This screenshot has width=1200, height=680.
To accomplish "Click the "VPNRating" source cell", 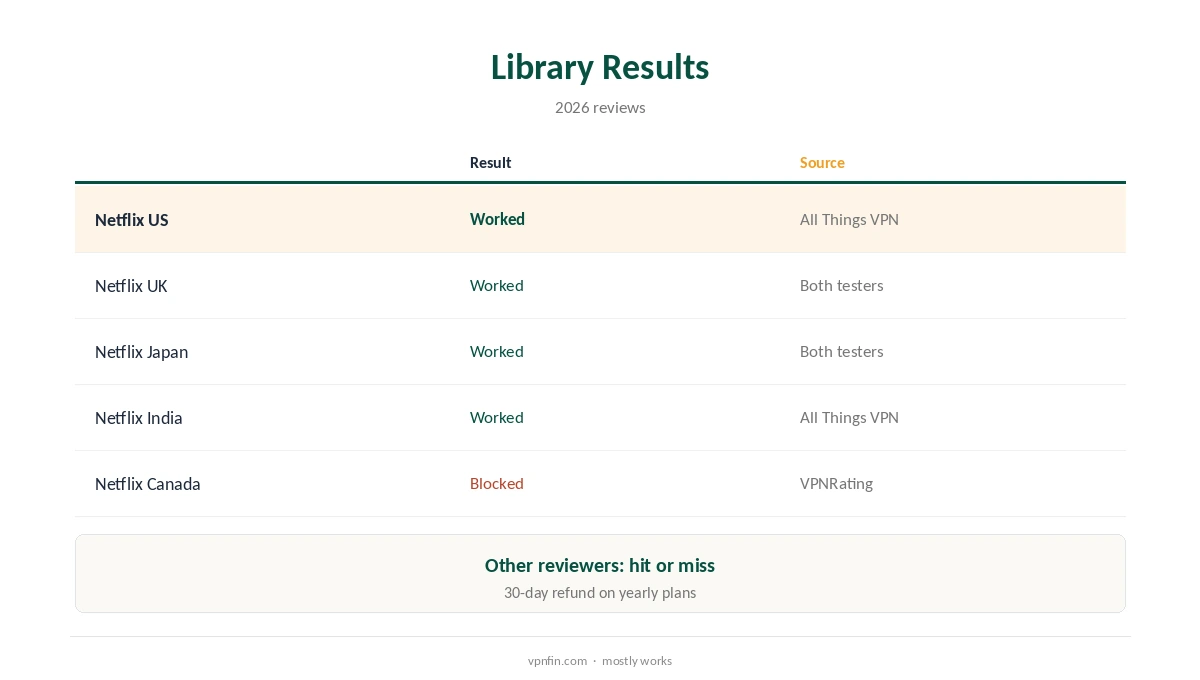I will (x=836, y=483).
